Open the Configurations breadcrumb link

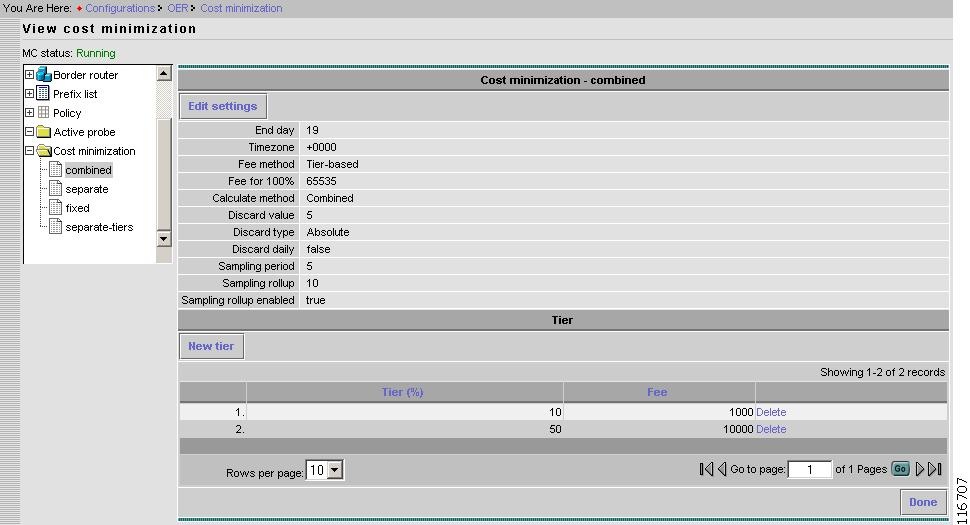tap(120, 8)
